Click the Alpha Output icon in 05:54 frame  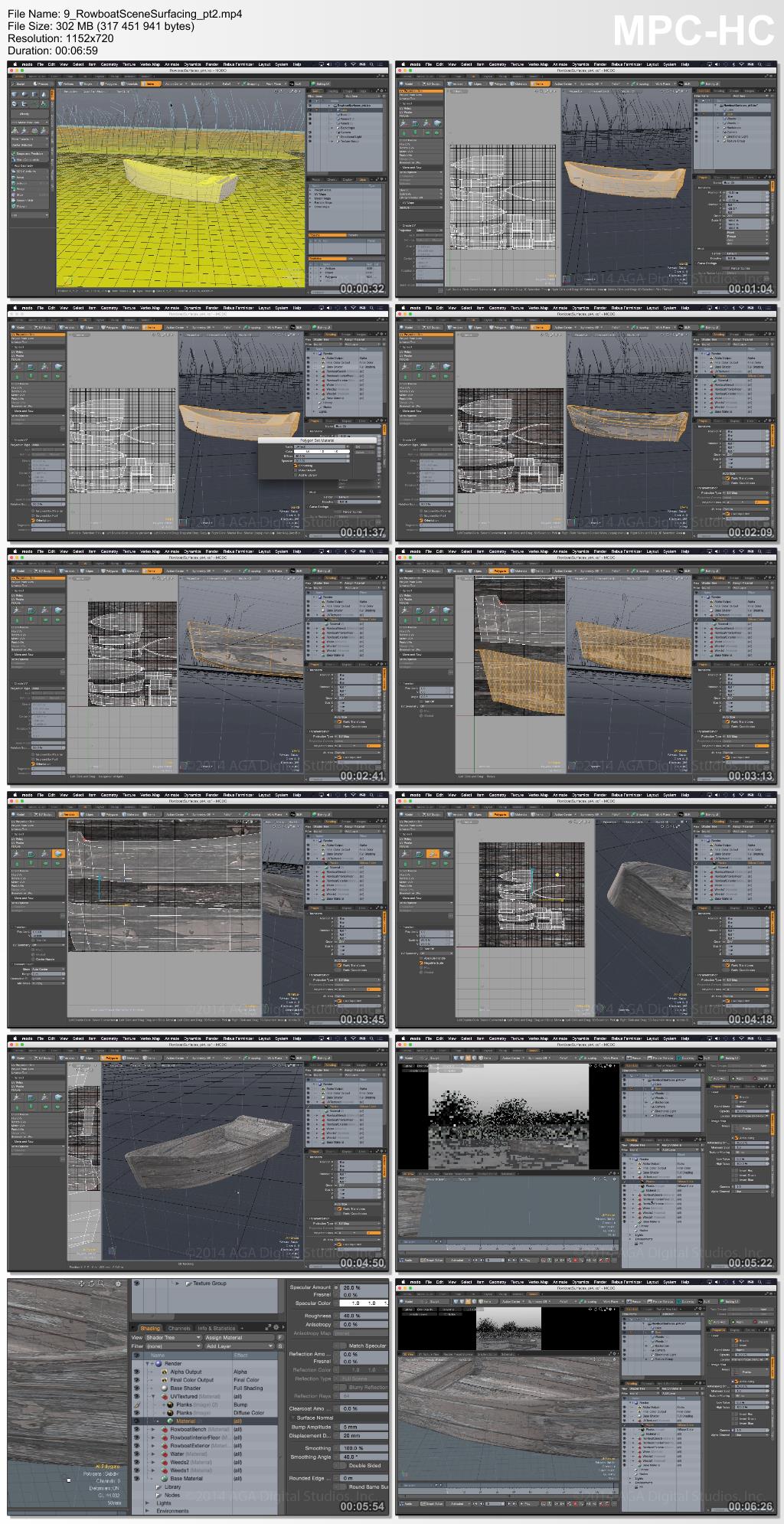pyautogui.click(x=165, y=1372)
